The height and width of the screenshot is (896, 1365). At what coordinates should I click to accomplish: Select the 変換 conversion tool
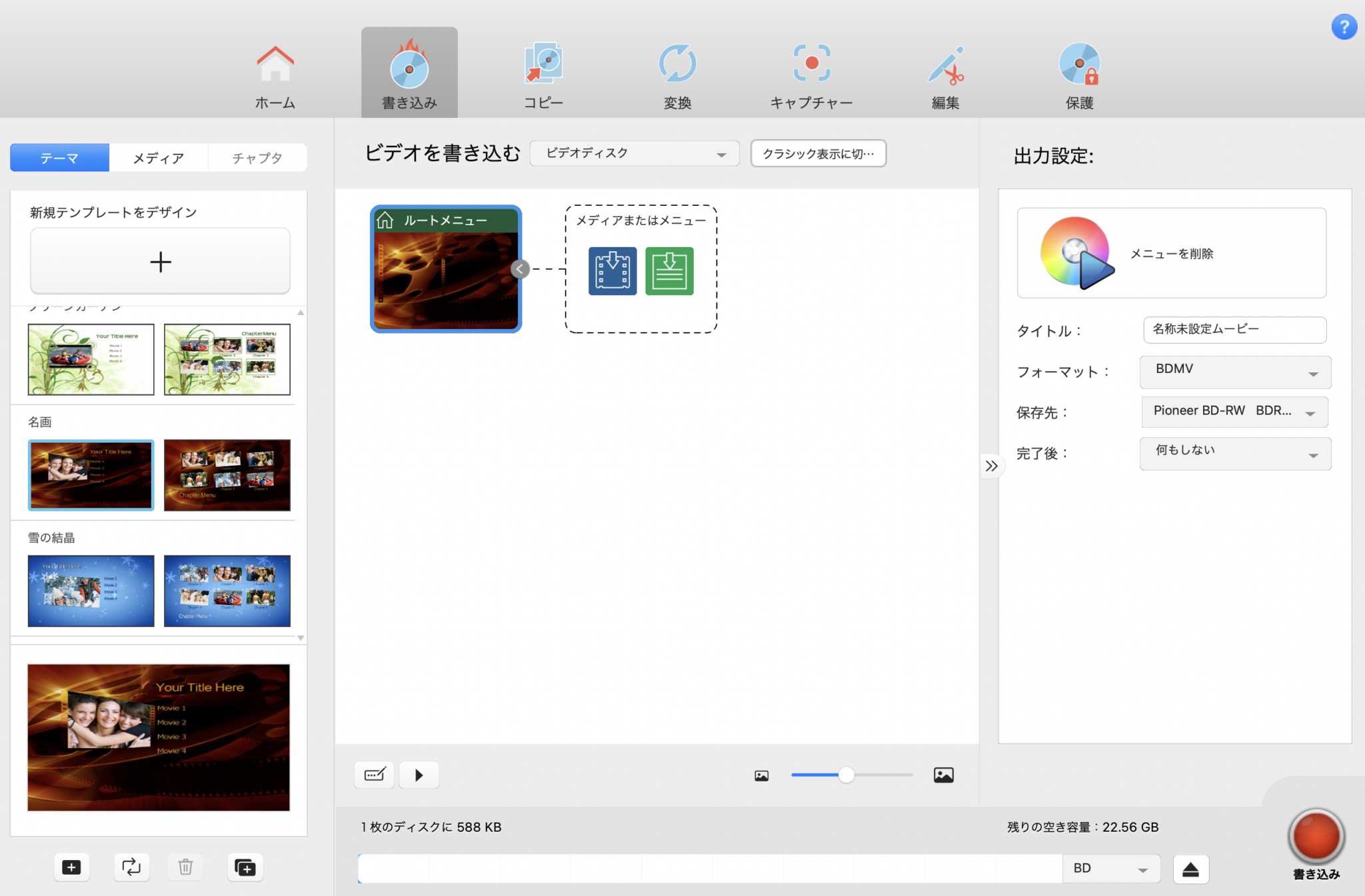(677, 73)
